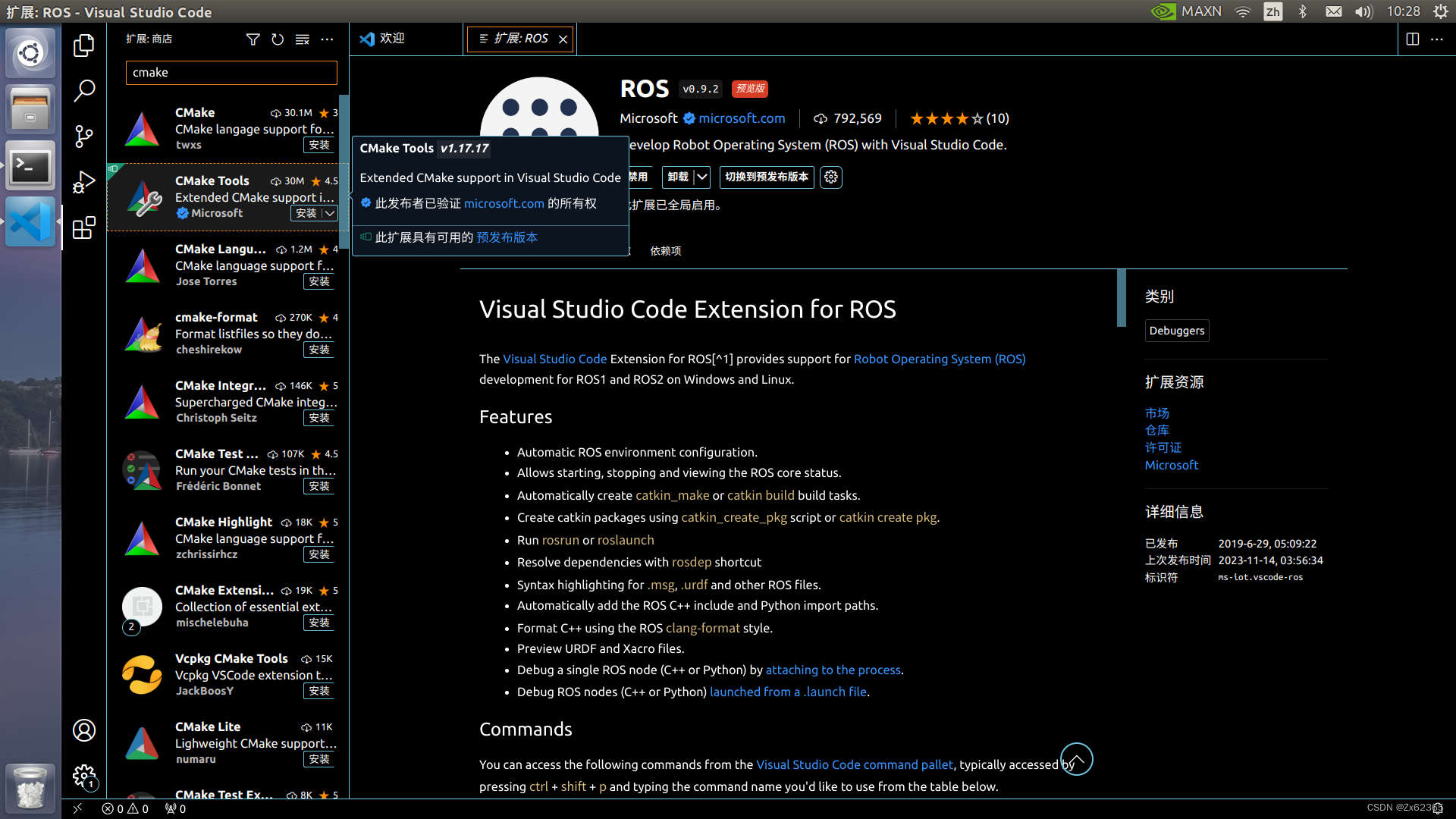Open Visual Studio Code command pallet link
Screen dimensions: 1456x819
pyautogui.click(x=855, y=764)
